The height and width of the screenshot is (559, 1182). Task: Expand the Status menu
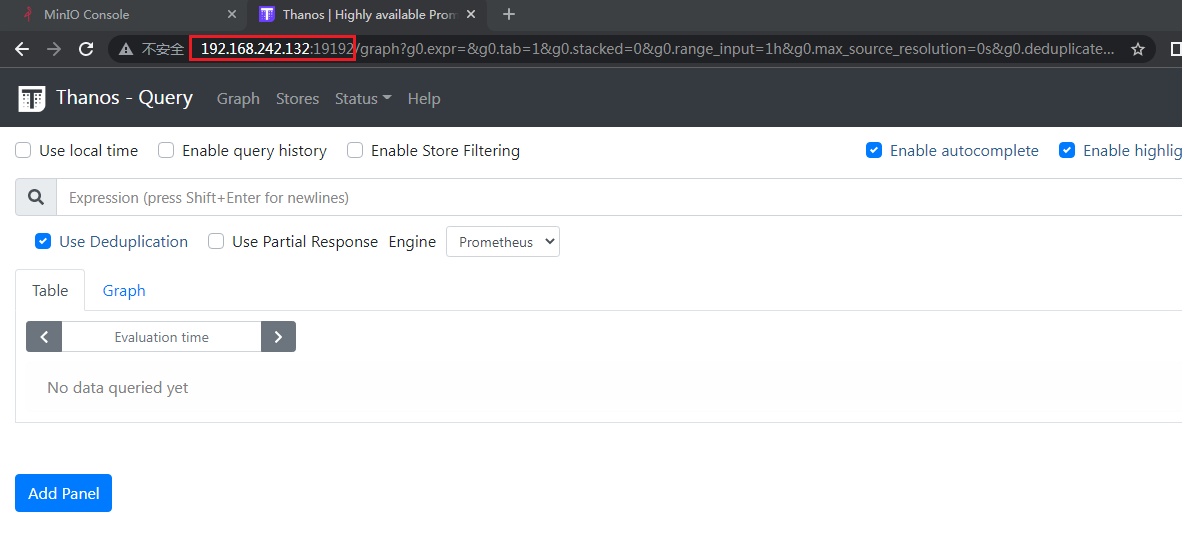click(x=363, y=99)
